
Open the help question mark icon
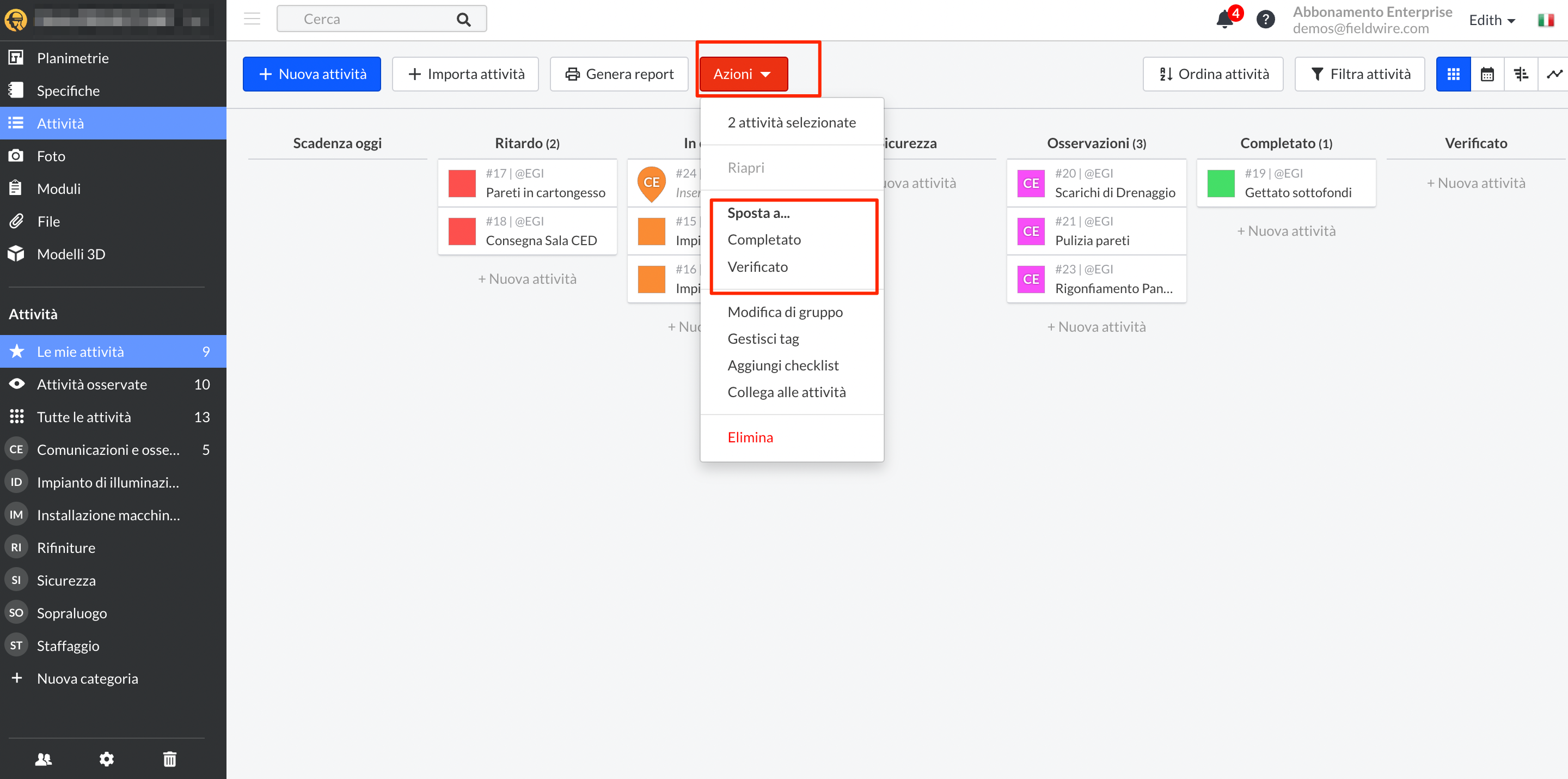coord(1265,20)
